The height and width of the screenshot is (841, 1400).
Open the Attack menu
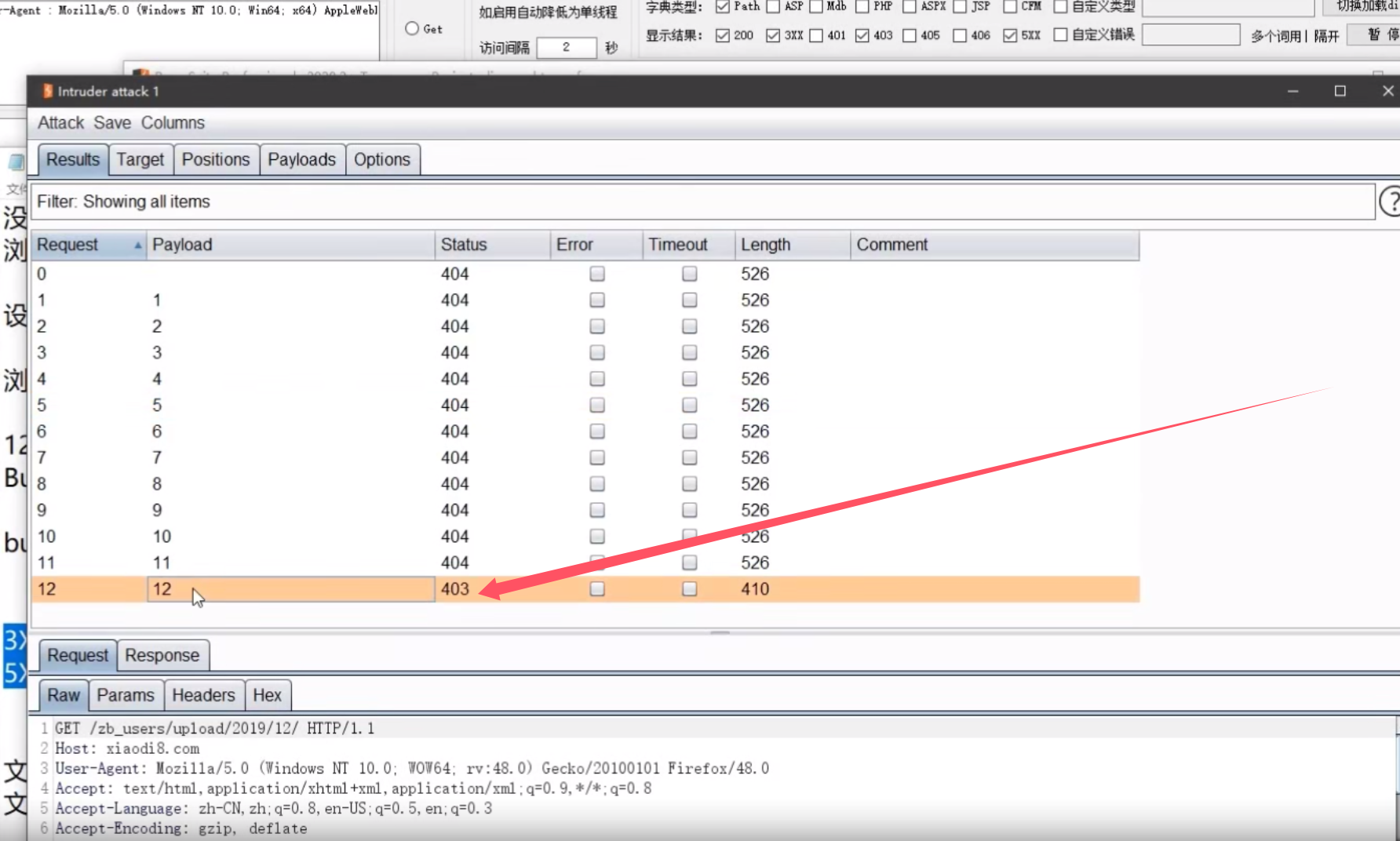tap(60, 123)
